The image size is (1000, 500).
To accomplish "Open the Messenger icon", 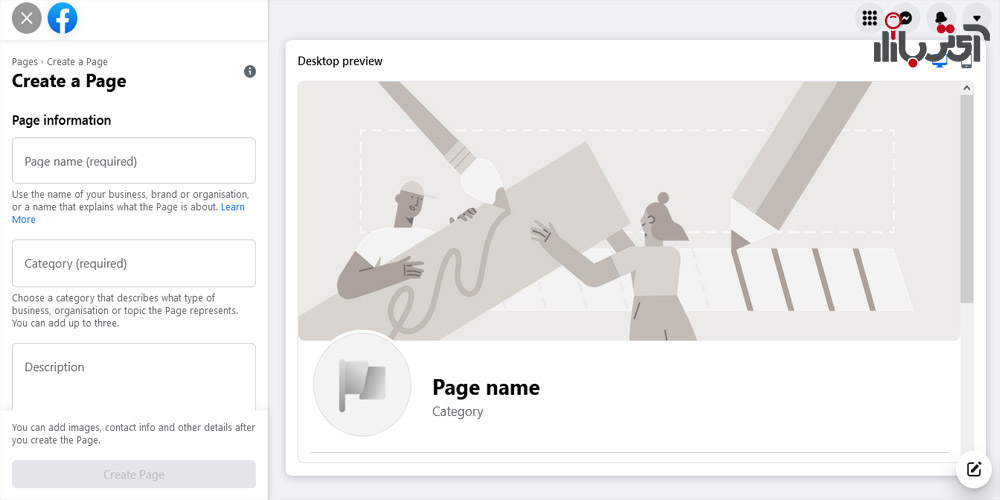I will point(905,18).
